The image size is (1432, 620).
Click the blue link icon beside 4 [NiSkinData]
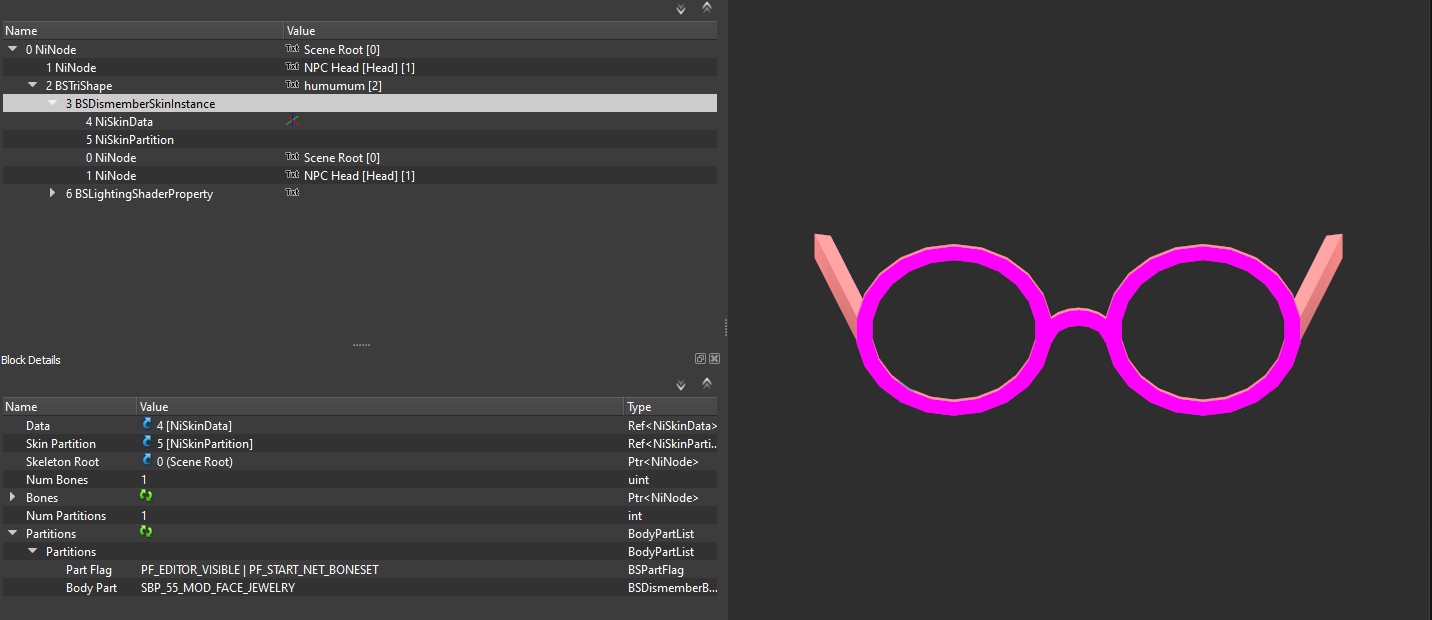click(147, 425)
